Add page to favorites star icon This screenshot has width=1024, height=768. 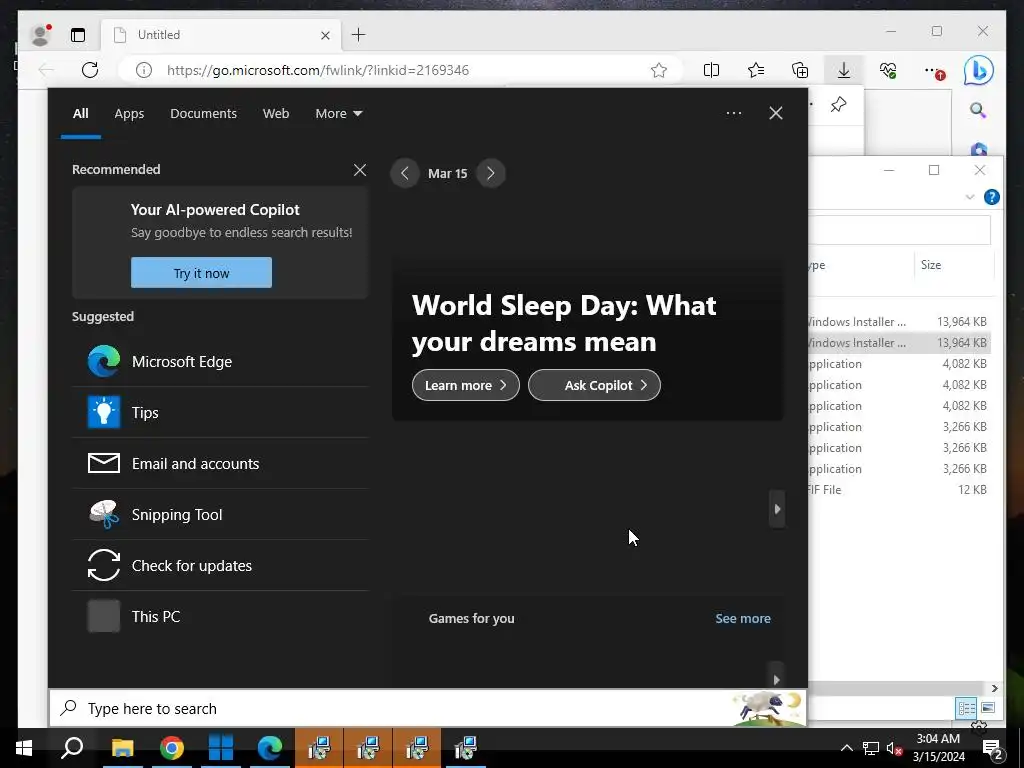659,70
